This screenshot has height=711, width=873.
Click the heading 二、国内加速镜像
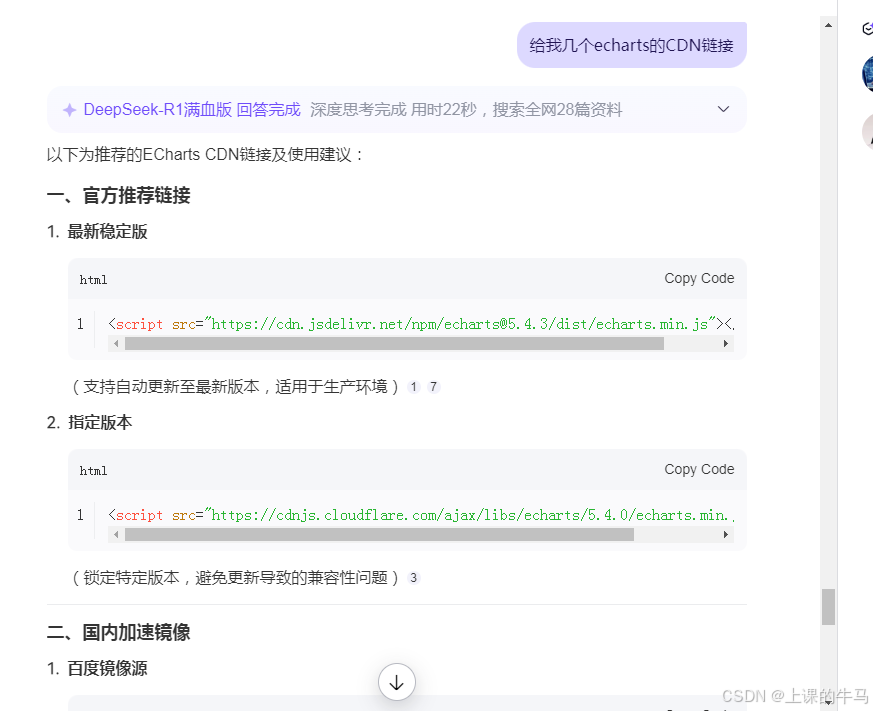pos(119,632)
